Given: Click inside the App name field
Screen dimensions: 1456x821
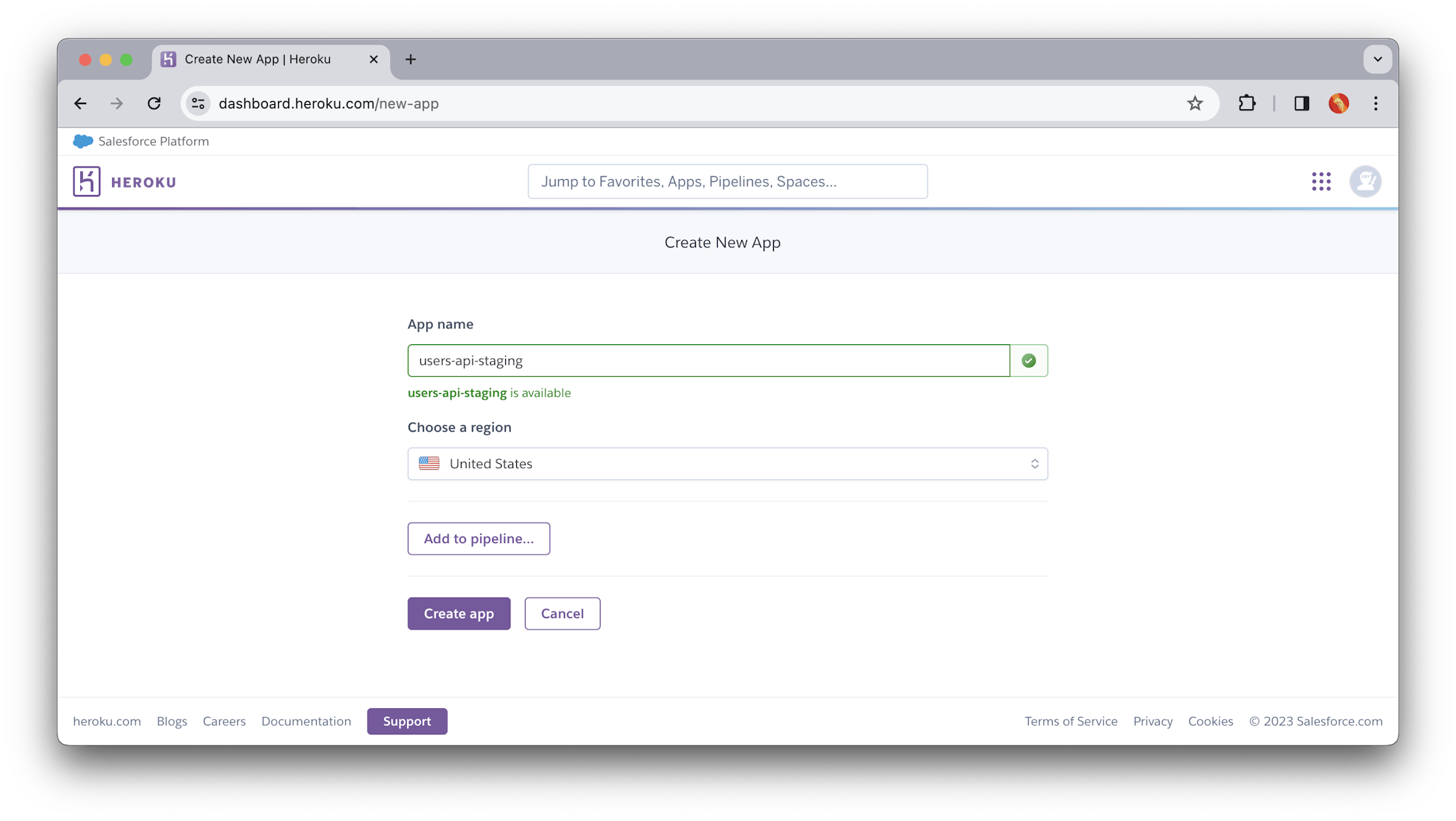Looking at the screenshot, I should coord(708,360).
